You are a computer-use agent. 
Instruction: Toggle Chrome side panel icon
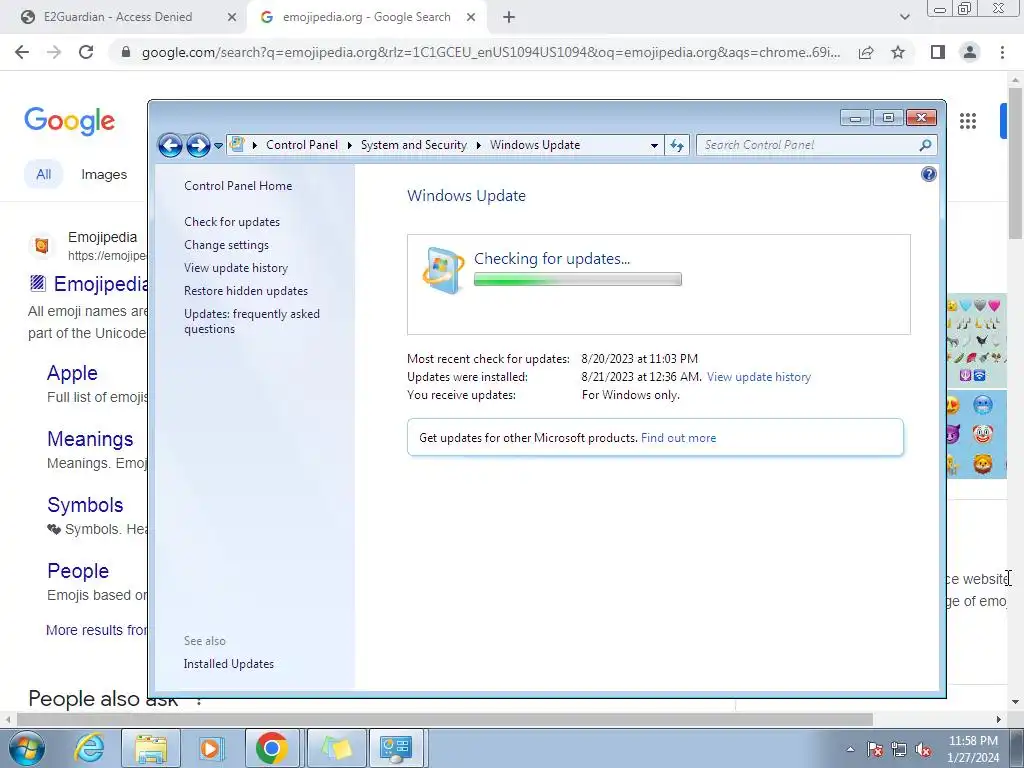(938, 52)
